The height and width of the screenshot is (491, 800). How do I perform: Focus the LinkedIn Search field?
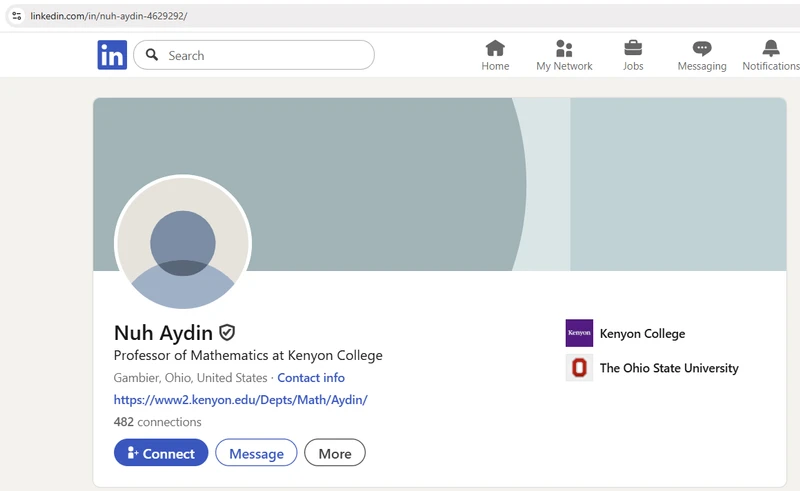point(265,55)
